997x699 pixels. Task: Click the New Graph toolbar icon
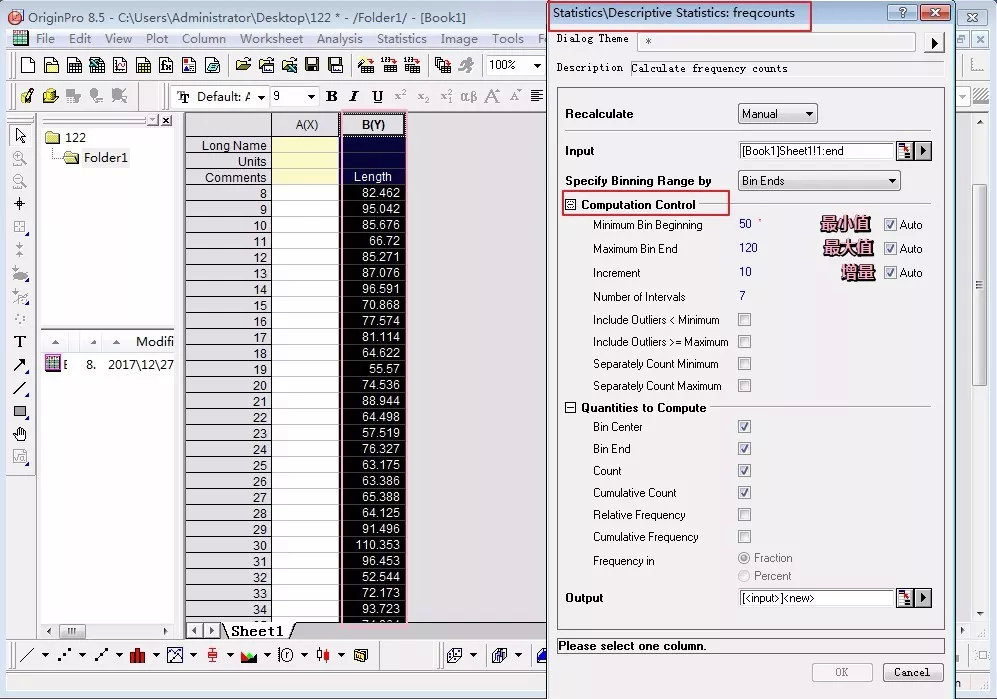pos(120,65)
